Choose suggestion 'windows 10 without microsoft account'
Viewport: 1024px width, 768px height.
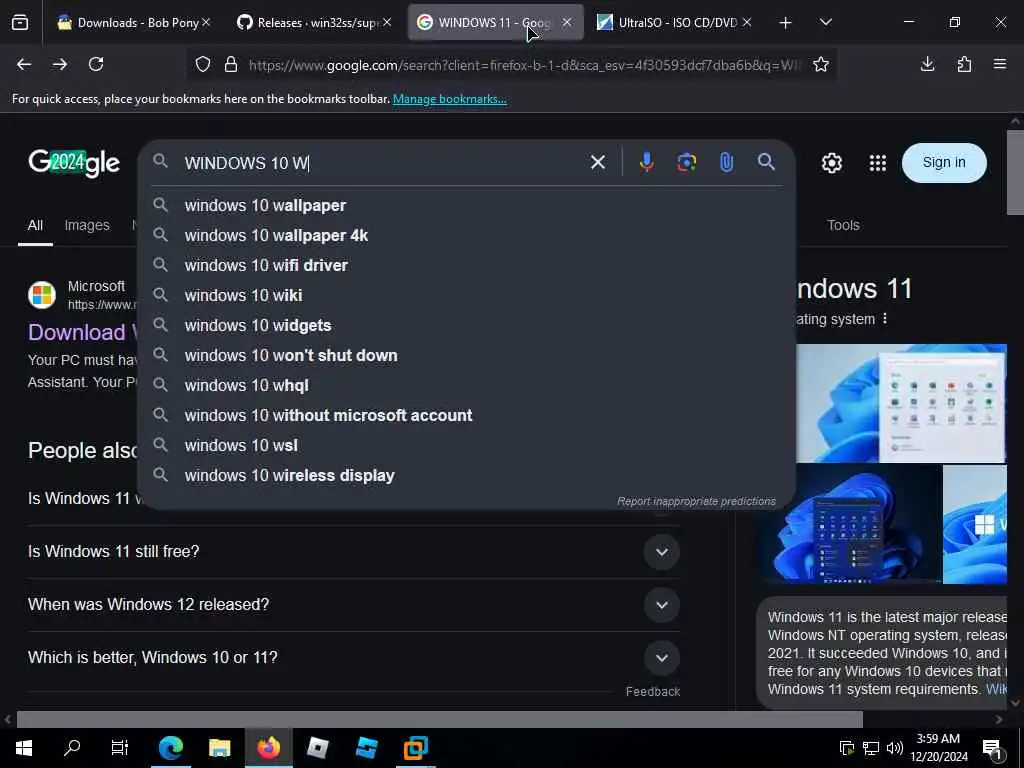coord(467,416)
